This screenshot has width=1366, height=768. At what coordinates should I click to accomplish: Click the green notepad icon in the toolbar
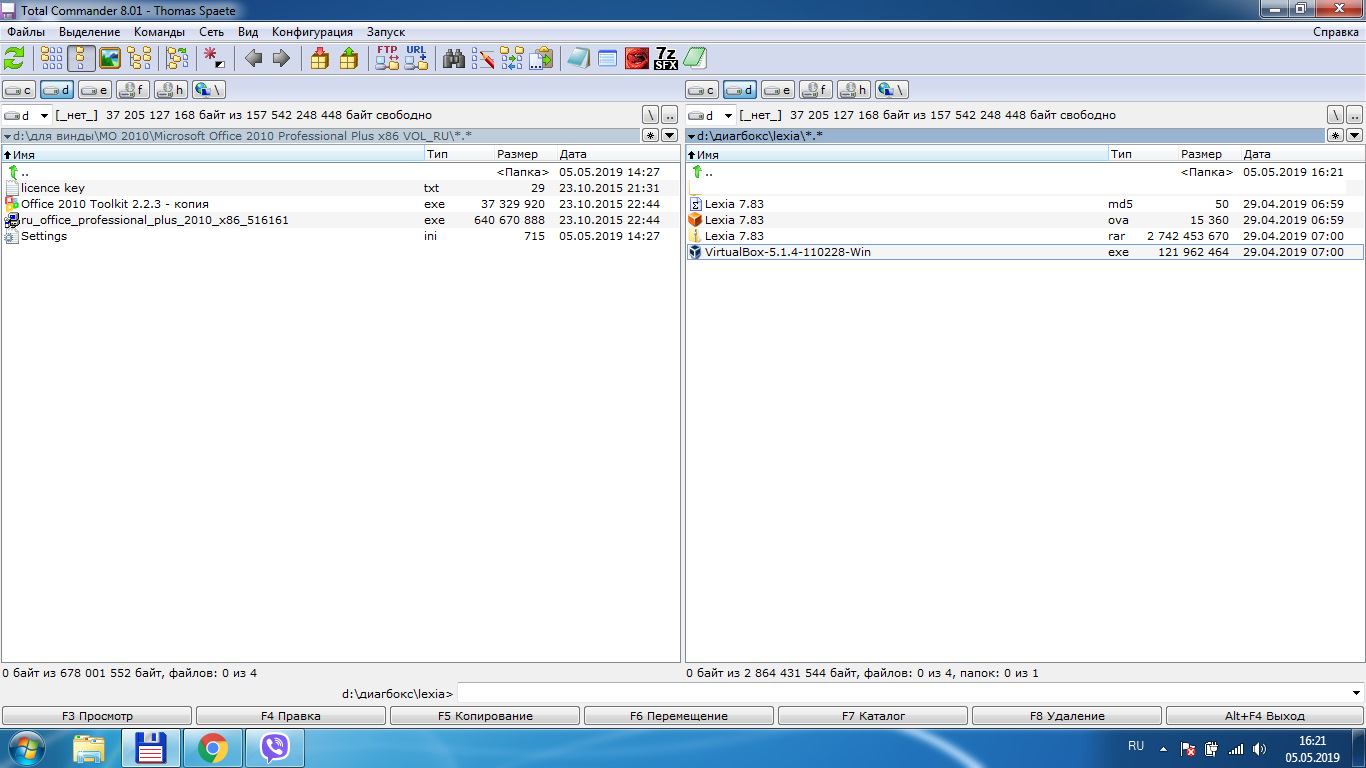[695, 58]
